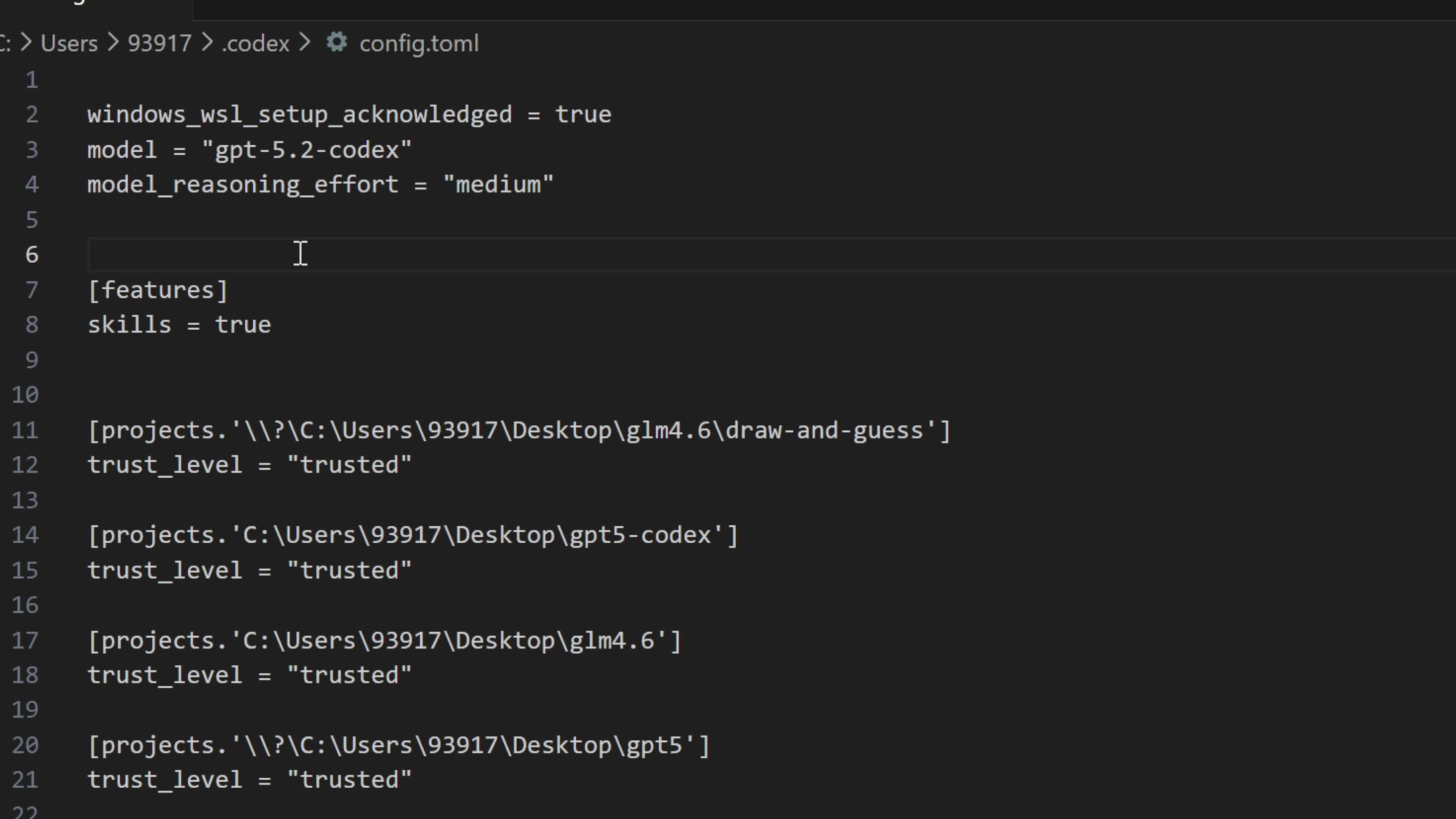Click chevron between Users and 93917
This screenshot has width=1456, height=819.
pos(113,43)
